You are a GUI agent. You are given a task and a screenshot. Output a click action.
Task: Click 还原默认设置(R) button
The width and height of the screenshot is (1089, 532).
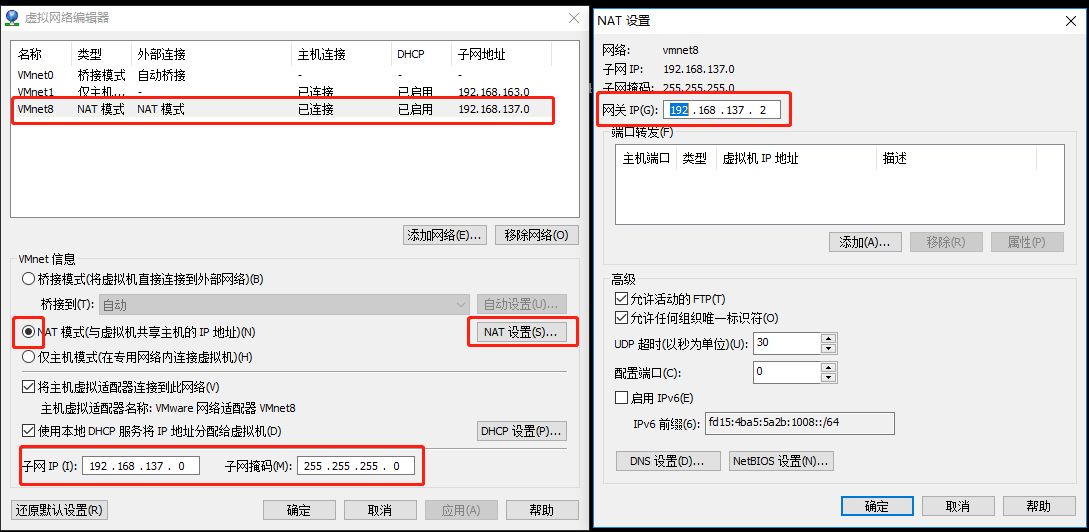click(x=60, y=510)
